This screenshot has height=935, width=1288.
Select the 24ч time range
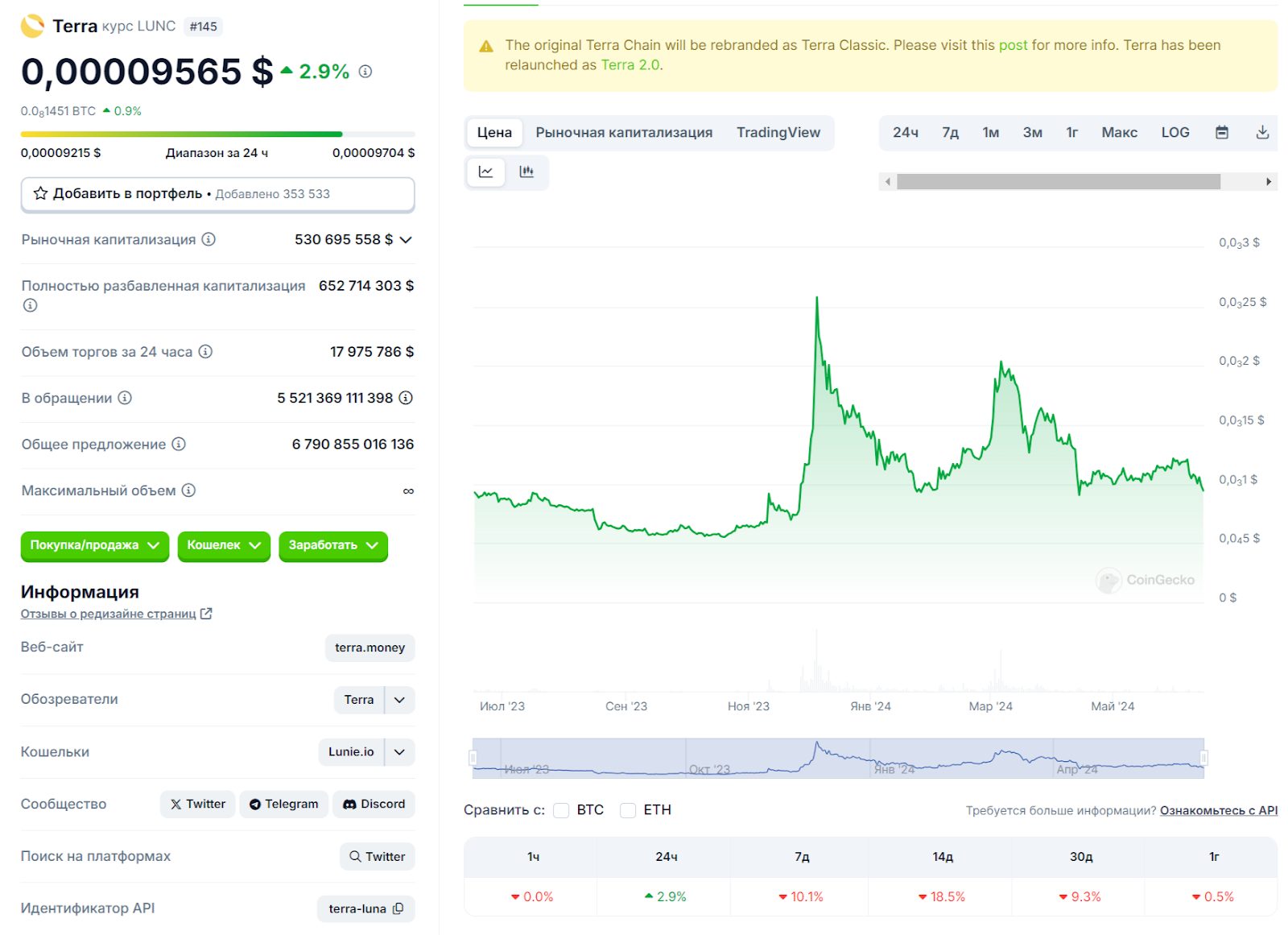906,132
